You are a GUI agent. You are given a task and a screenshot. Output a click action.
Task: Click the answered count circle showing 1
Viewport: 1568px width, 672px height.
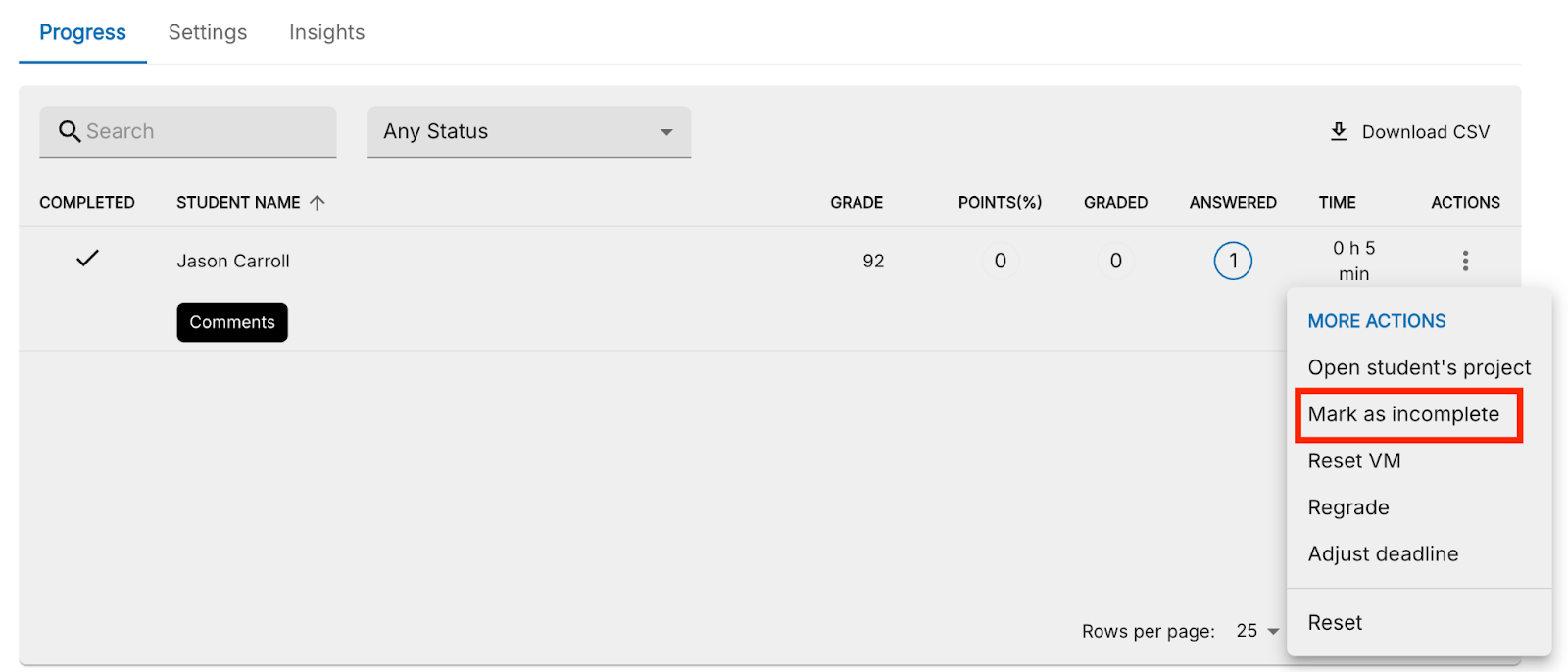pyautogui.click(x=1233, y=261)
